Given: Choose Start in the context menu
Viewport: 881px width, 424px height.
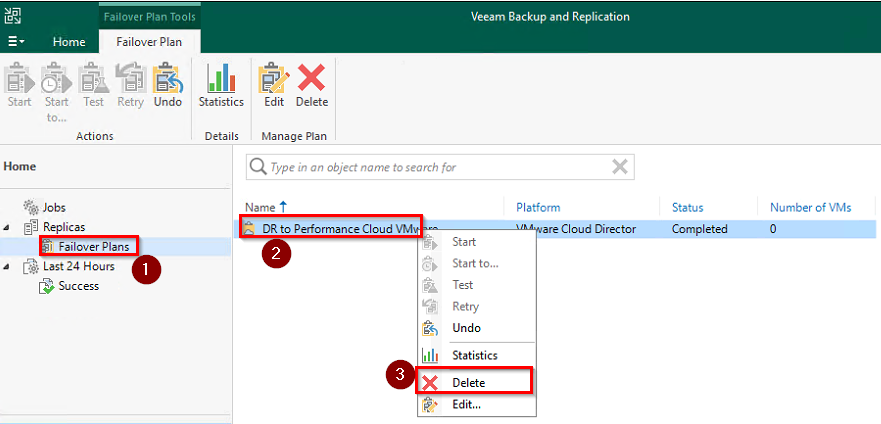Looking at the screenshot, I should click(x=477, y=242).
